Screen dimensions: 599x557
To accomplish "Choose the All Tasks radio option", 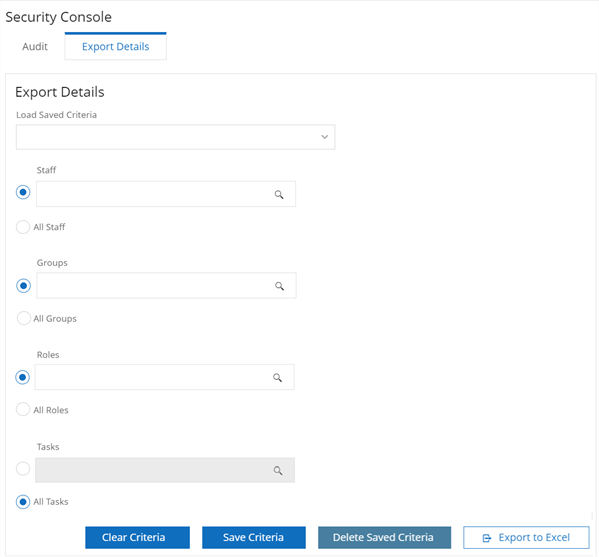I will 23,502.
